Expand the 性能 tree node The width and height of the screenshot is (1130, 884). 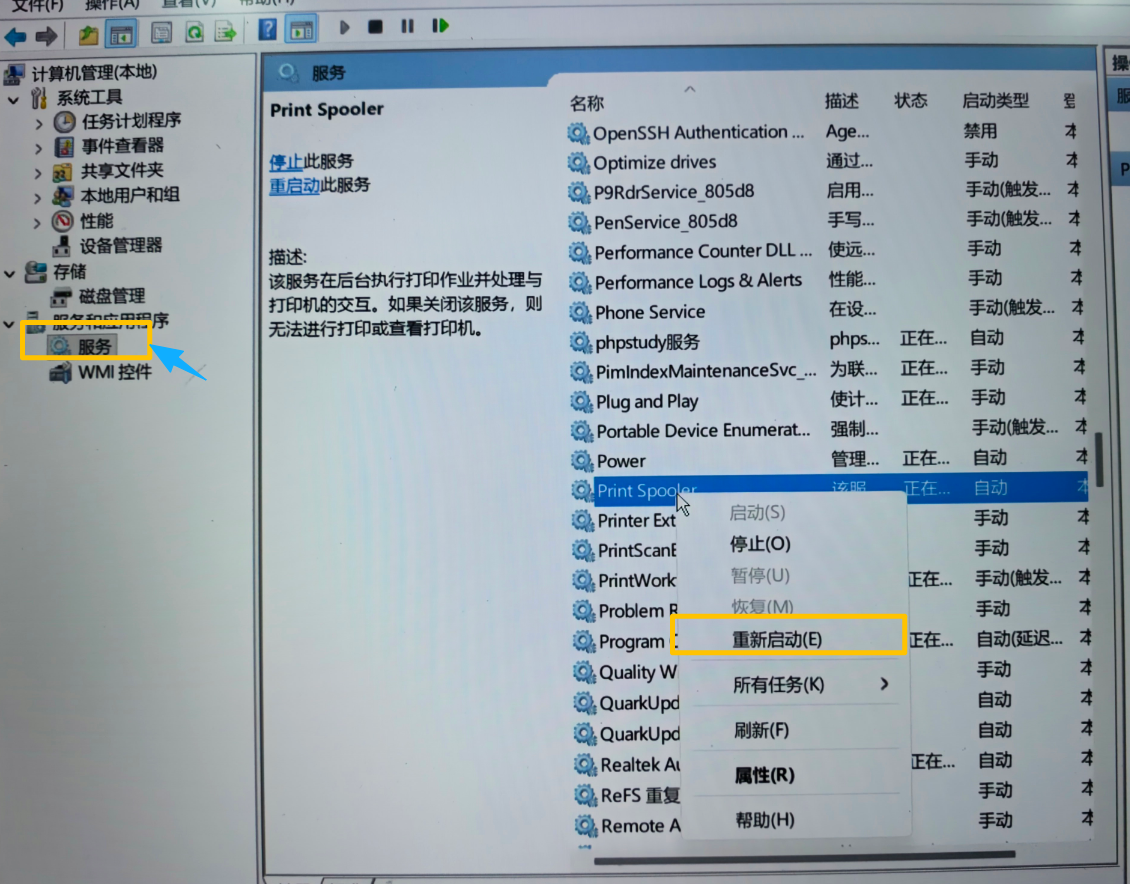[x=37, y=223]
